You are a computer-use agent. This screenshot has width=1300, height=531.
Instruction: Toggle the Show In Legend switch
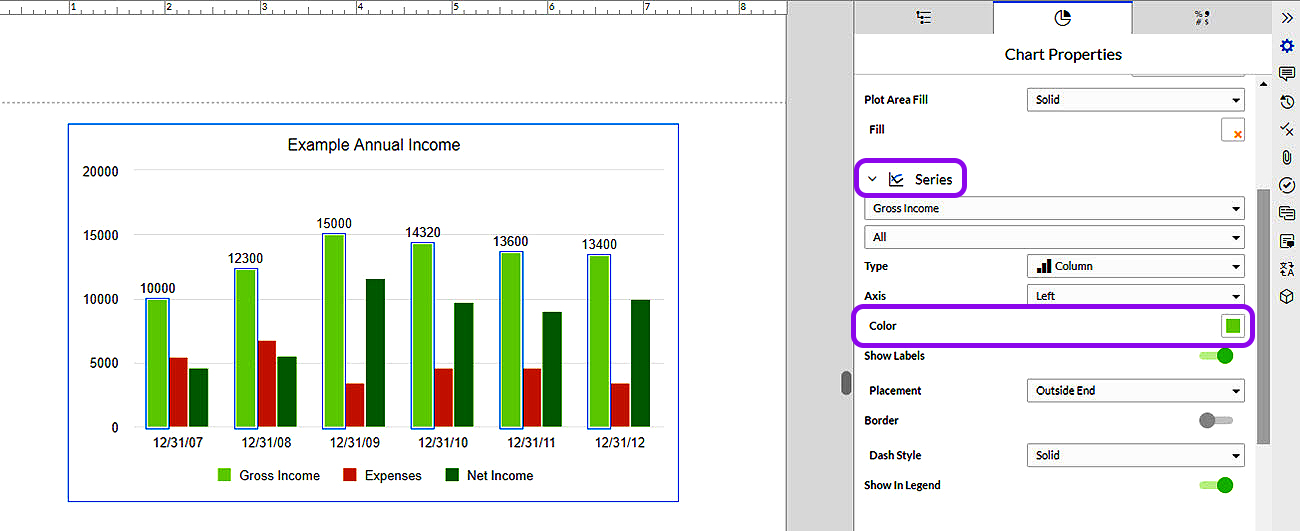(1216, 485)
